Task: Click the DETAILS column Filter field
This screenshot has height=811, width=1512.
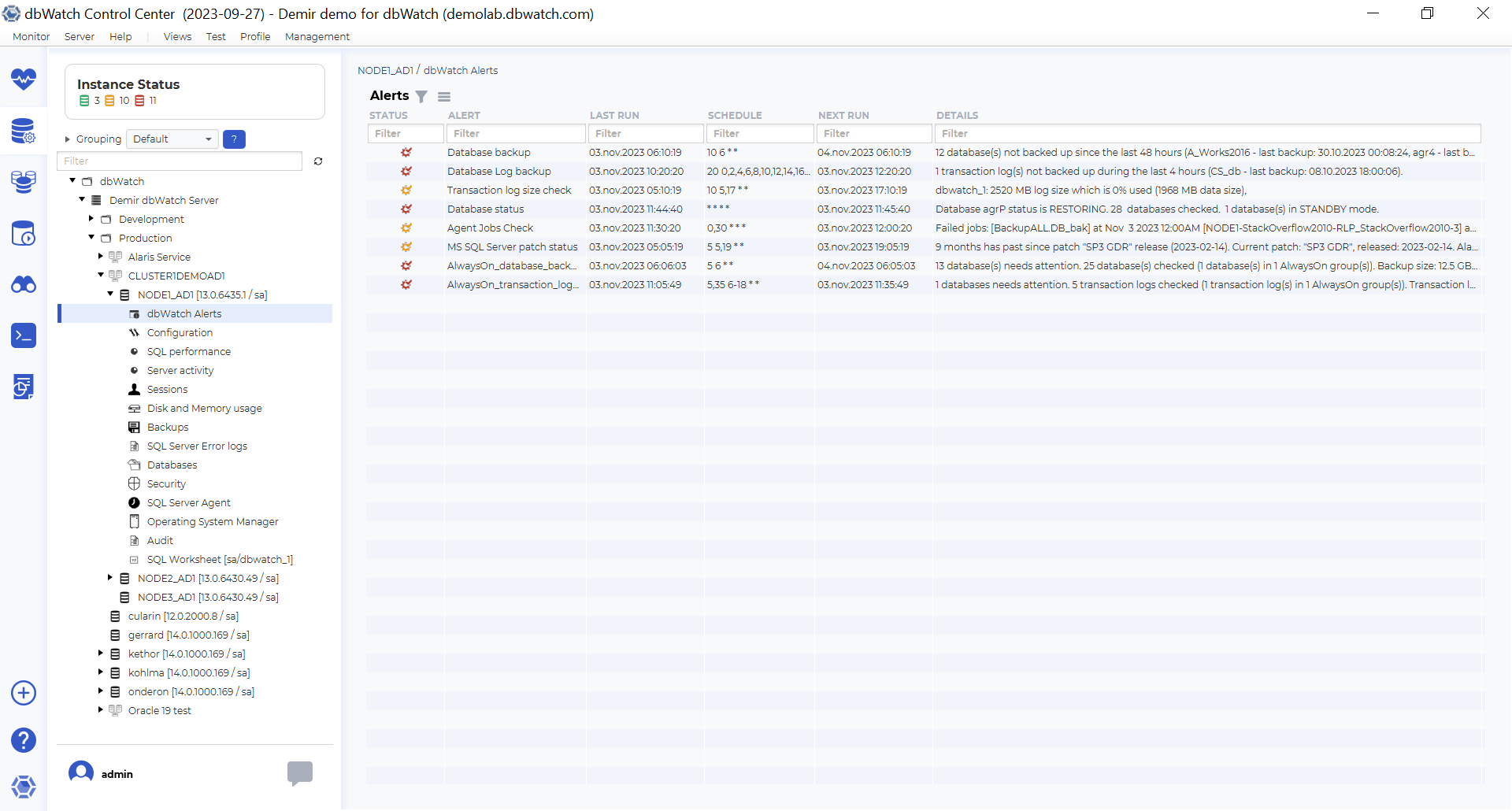Action: click(x=1208, y=134)
